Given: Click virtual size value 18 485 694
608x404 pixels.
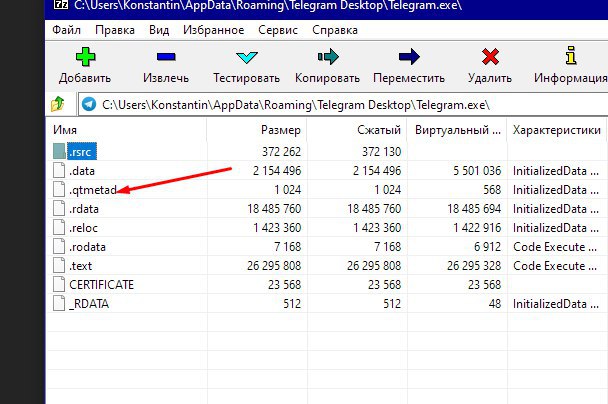Looking at the screenshot, I should pyautogui.click(x=474, y=209).
